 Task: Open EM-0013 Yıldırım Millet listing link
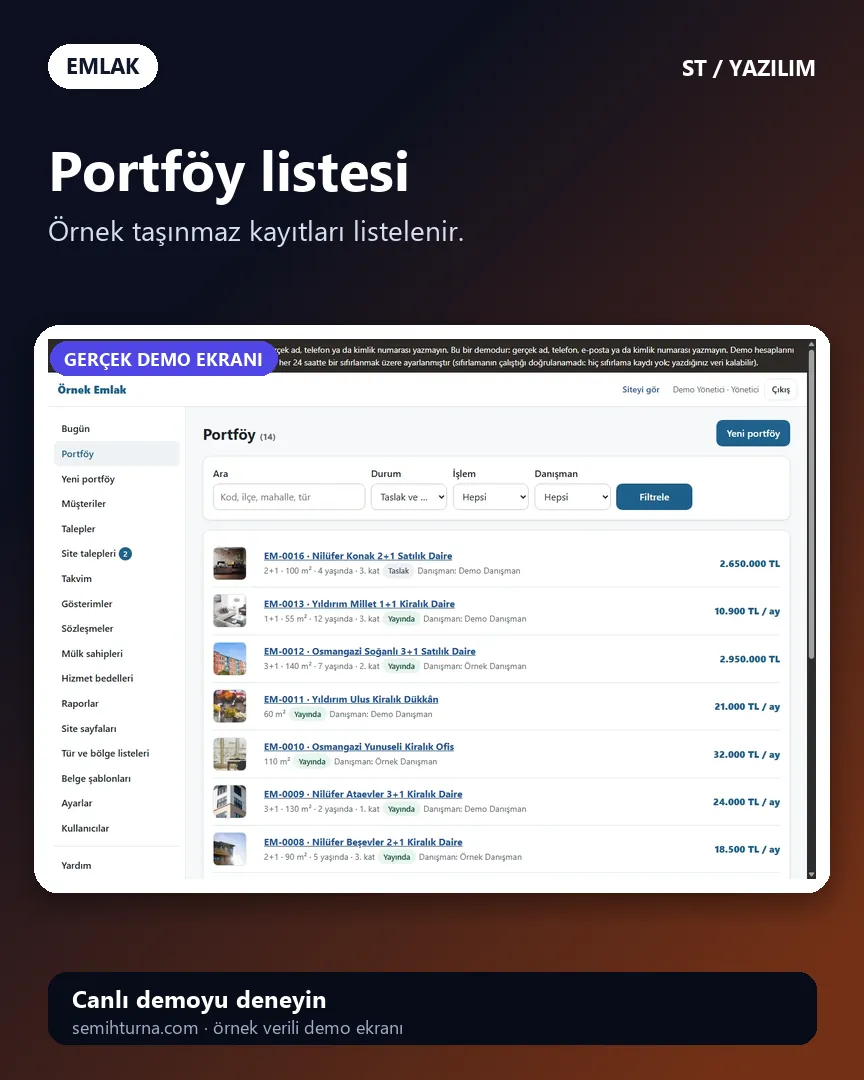click(x=359, y=604)
